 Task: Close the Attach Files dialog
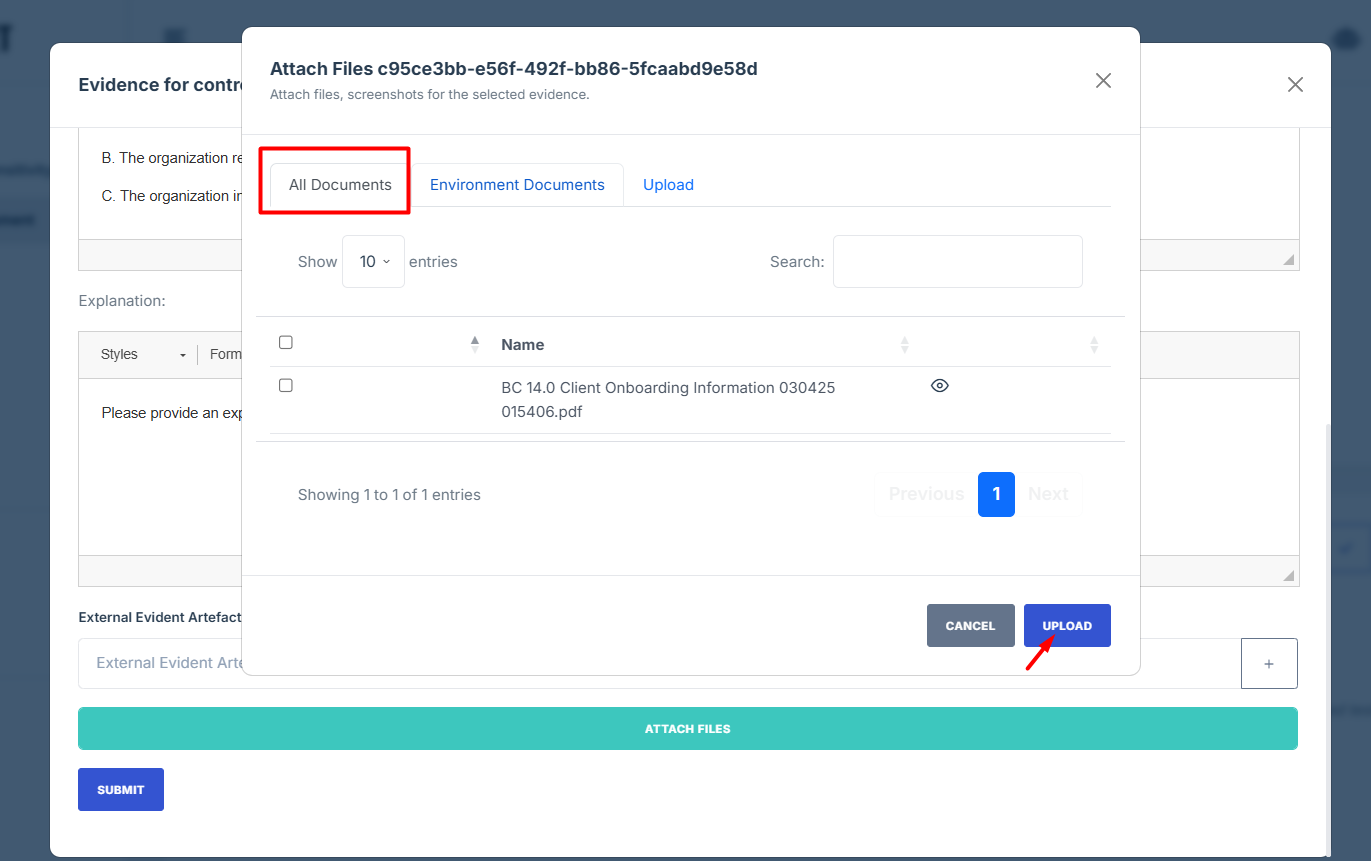tap(1103, 81)
